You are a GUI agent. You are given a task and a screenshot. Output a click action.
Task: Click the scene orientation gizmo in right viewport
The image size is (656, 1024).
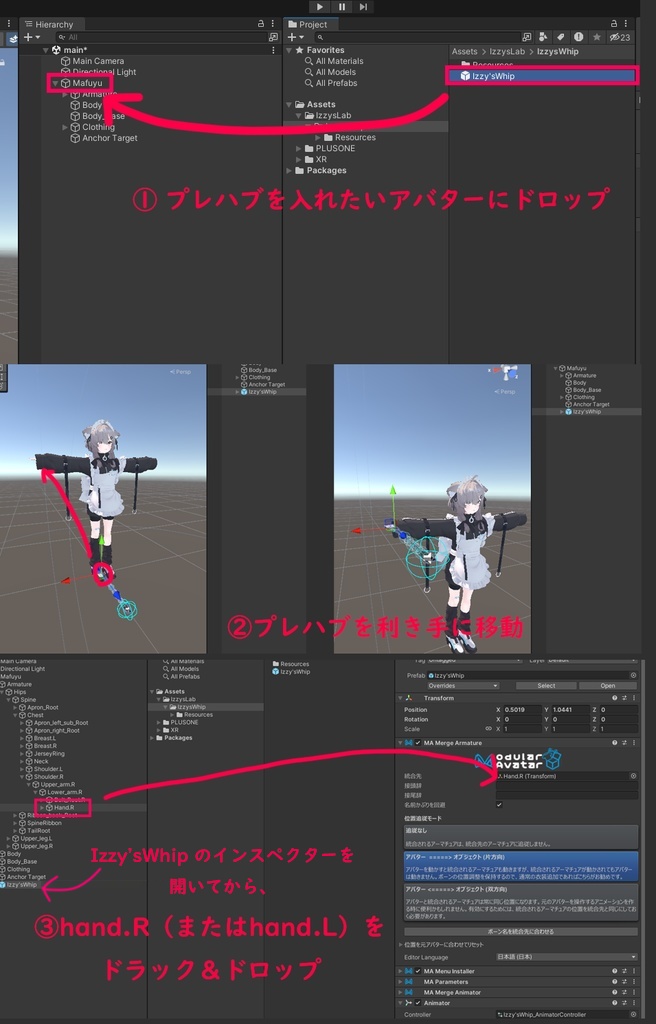(505, 372)
